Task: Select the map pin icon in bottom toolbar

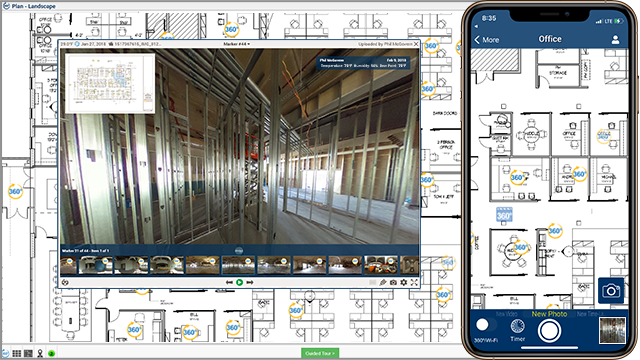Action: [40, 353]
